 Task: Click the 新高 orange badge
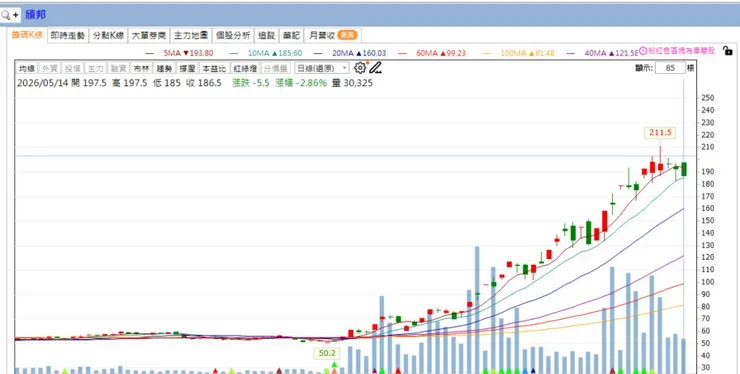348,35
